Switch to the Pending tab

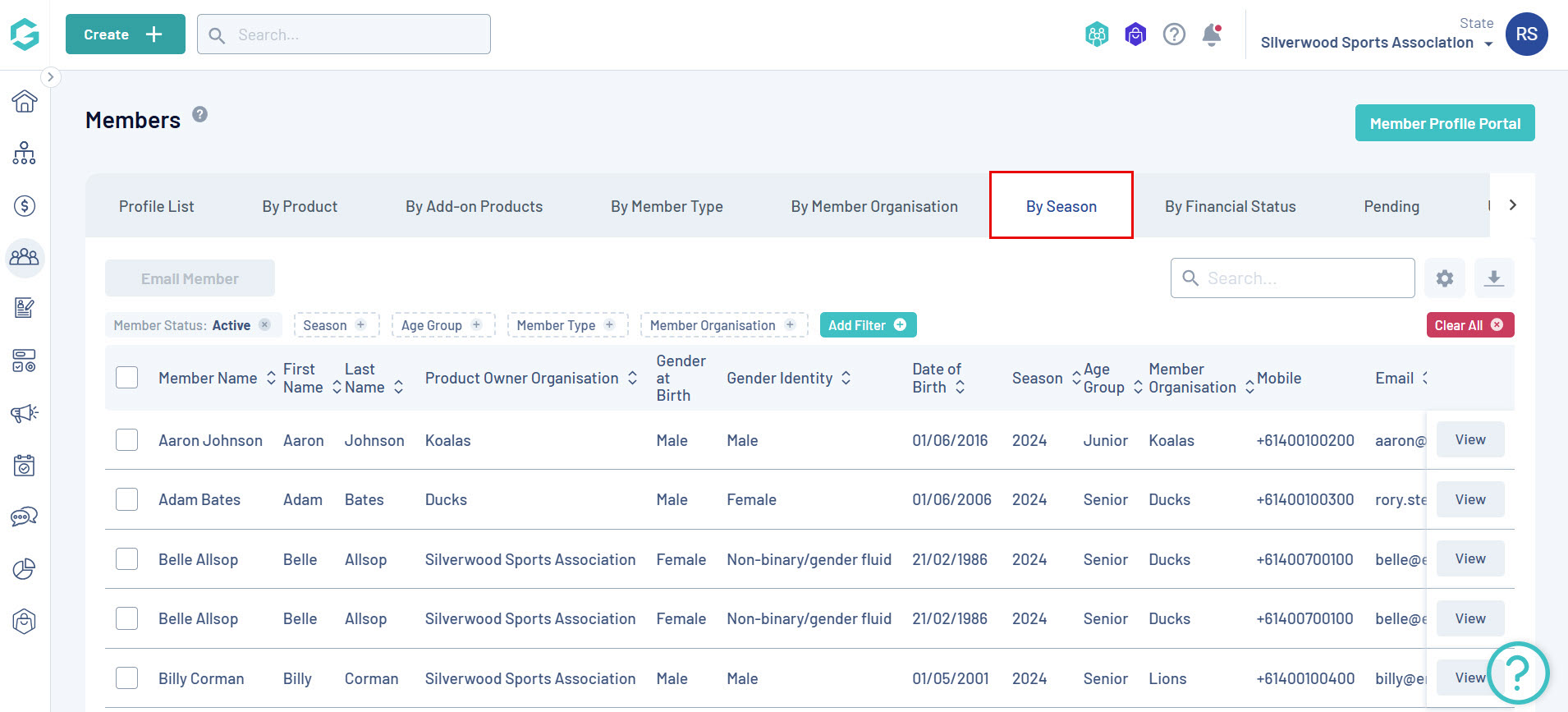coord(1391,207)
